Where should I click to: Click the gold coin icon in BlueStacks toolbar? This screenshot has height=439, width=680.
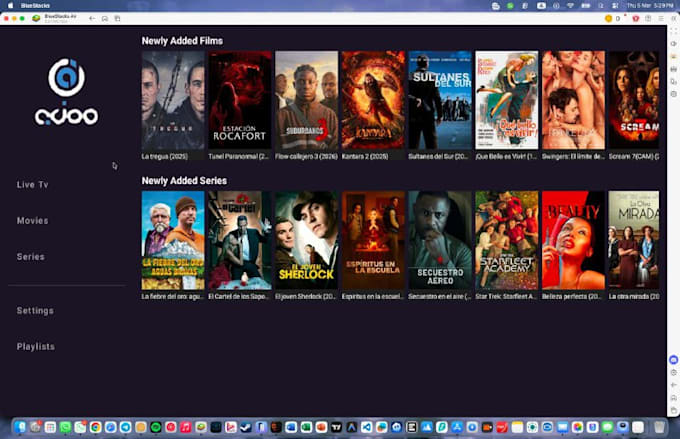pos(608,19)
